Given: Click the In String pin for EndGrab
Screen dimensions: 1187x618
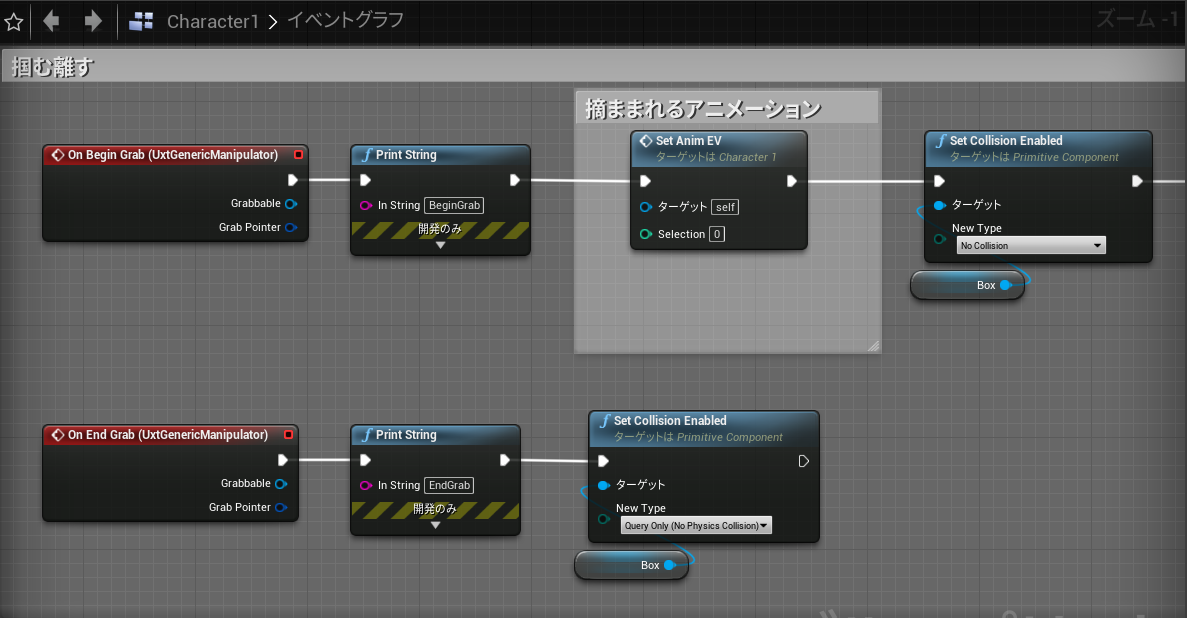Looking at the screenshot, I should pos(366,485).
